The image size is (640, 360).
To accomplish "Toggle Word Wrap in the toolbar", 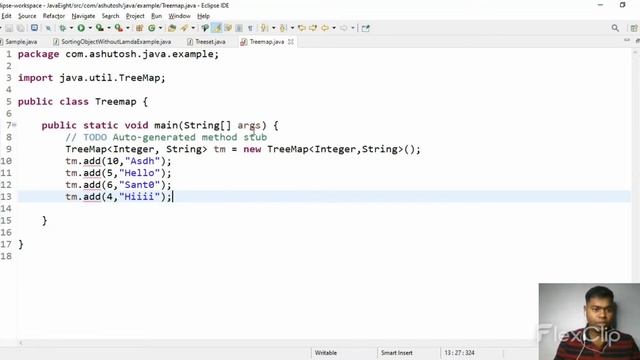I will point(228,28).
